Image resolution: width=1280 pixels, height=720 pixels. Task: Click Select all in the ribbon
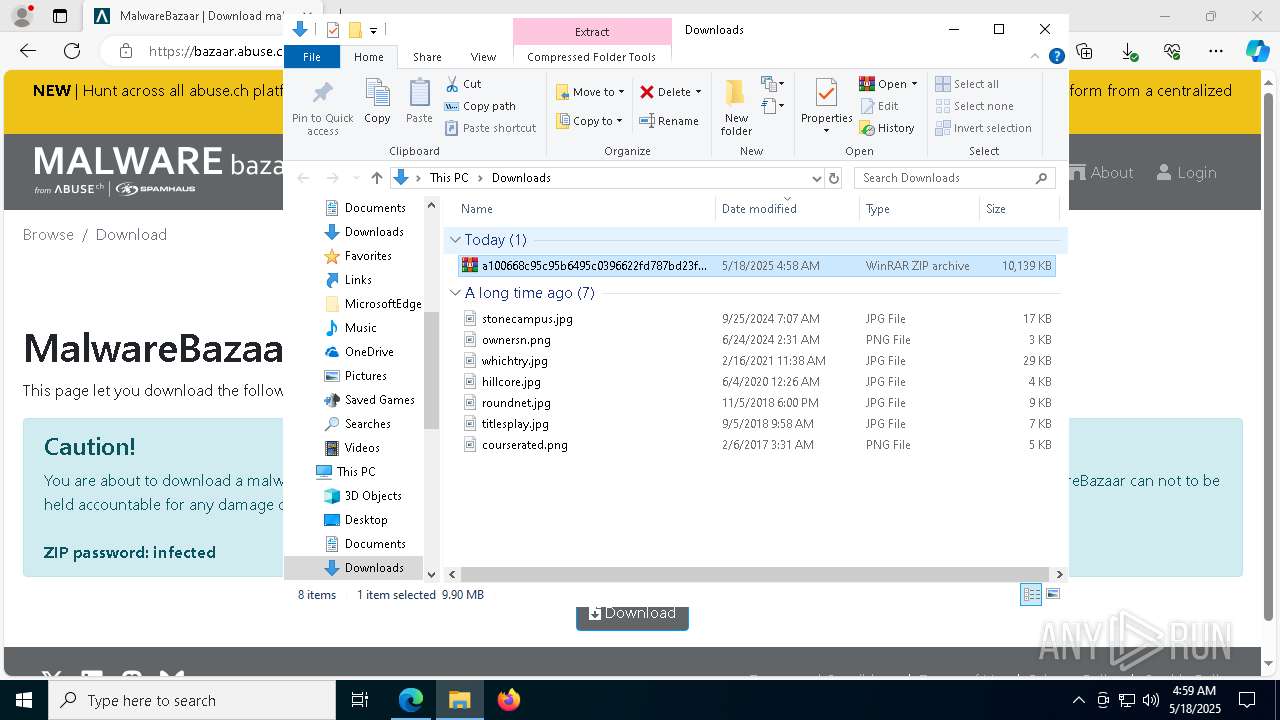[x=967, y=84]
